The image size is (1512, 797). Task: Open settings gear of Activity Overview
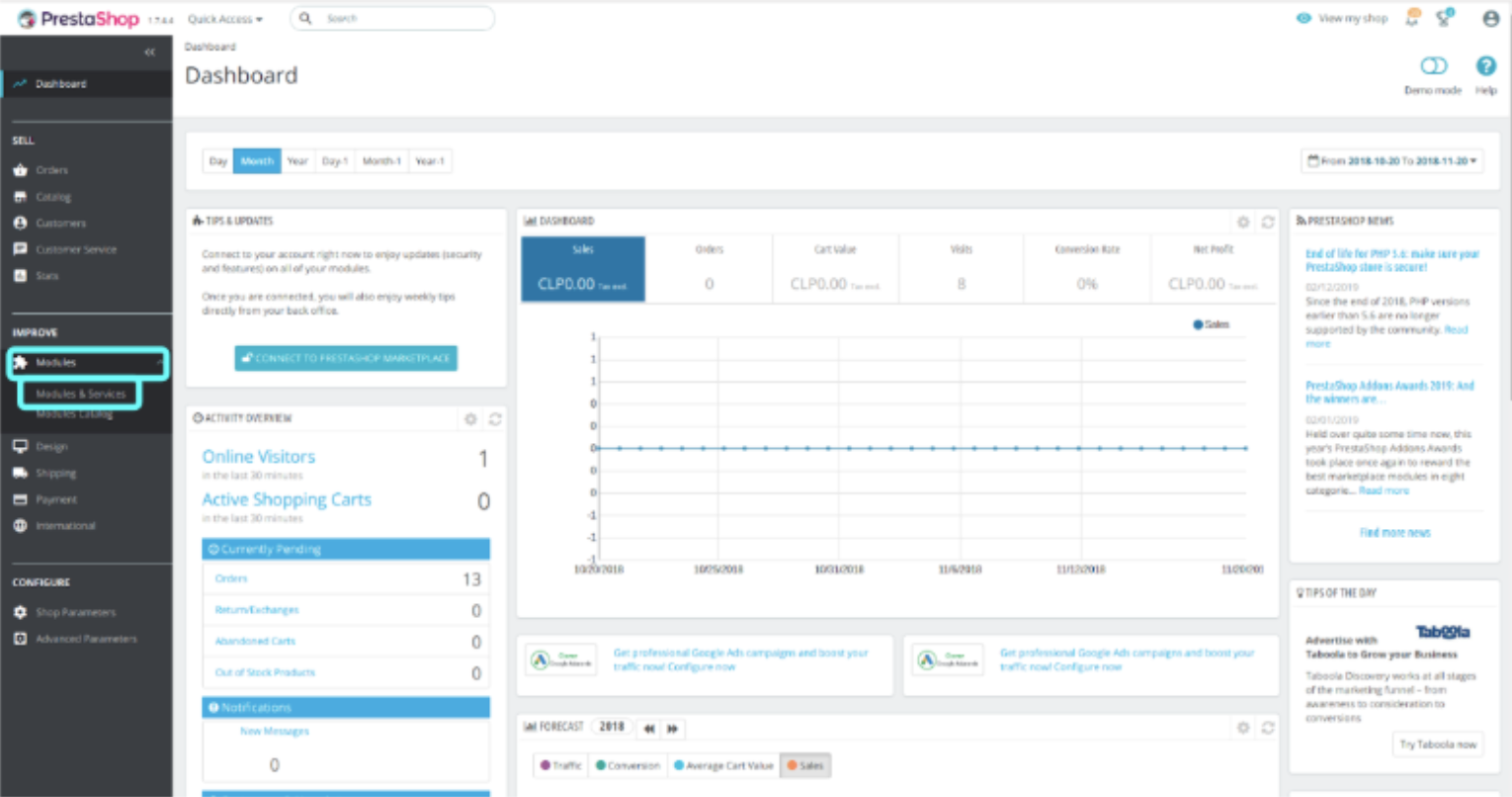[470, 419]
